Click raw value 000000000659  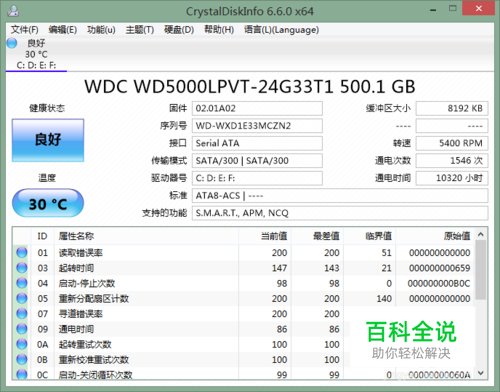coord(439,268)
